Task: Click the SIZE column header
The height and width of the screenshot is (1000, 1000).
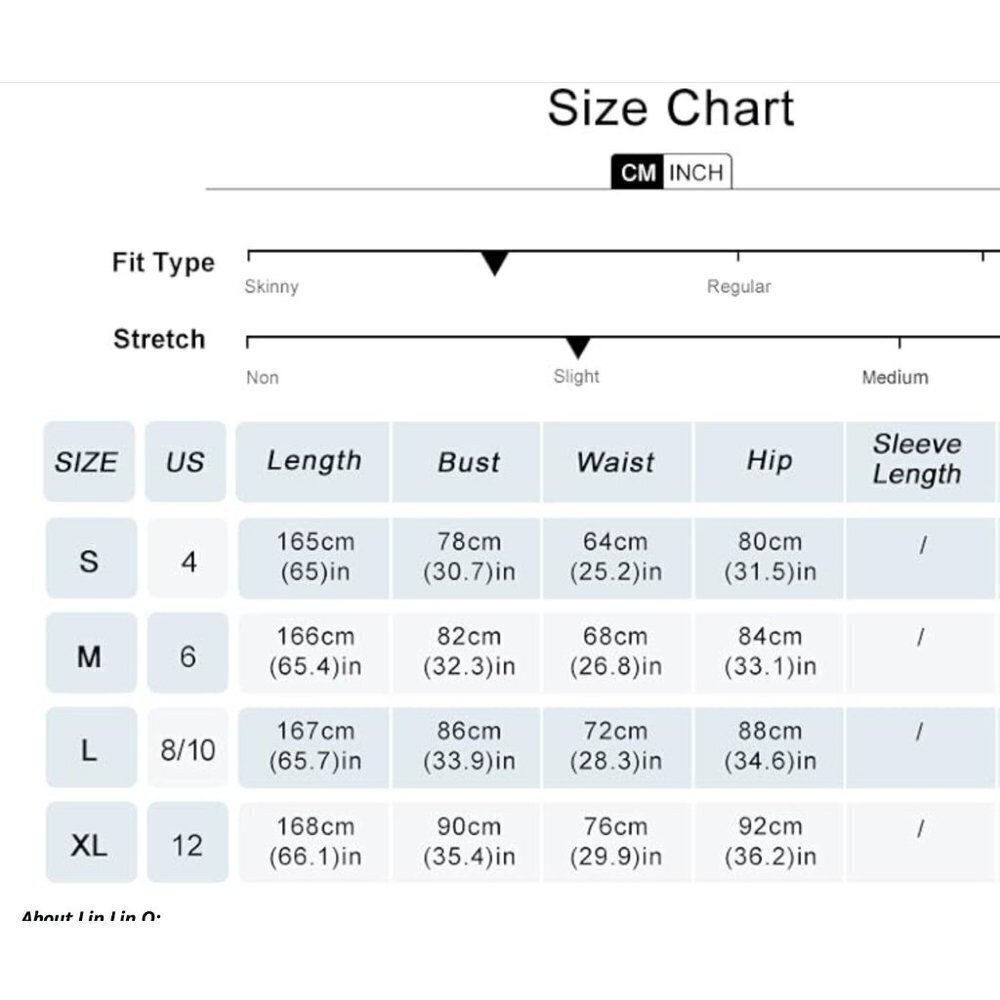Action: [x=89, y=461]
